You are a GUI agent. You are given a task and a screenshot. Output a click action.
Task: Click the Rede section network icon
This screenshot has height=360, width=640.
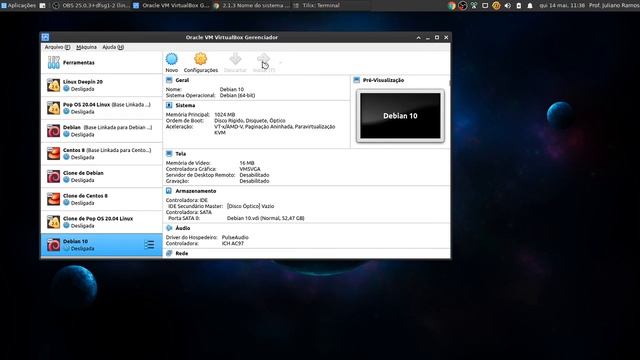coord(169,253)
